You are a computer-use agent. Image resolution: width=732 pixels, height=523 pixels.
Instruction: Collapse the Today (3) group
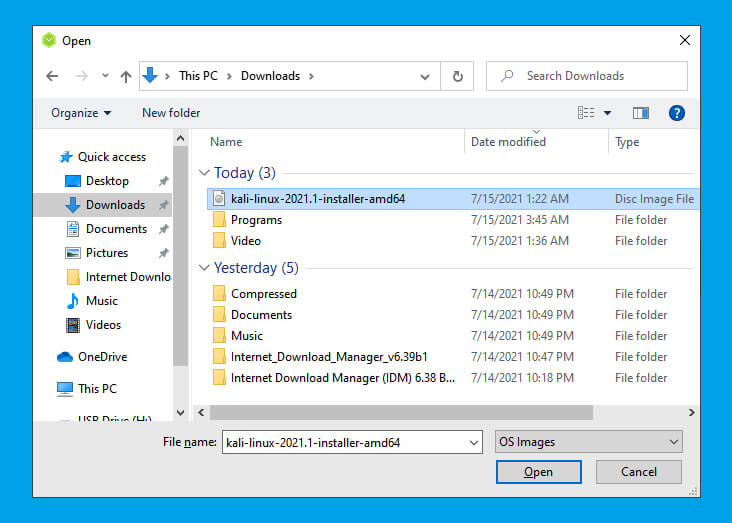click(x=204, y=173)
